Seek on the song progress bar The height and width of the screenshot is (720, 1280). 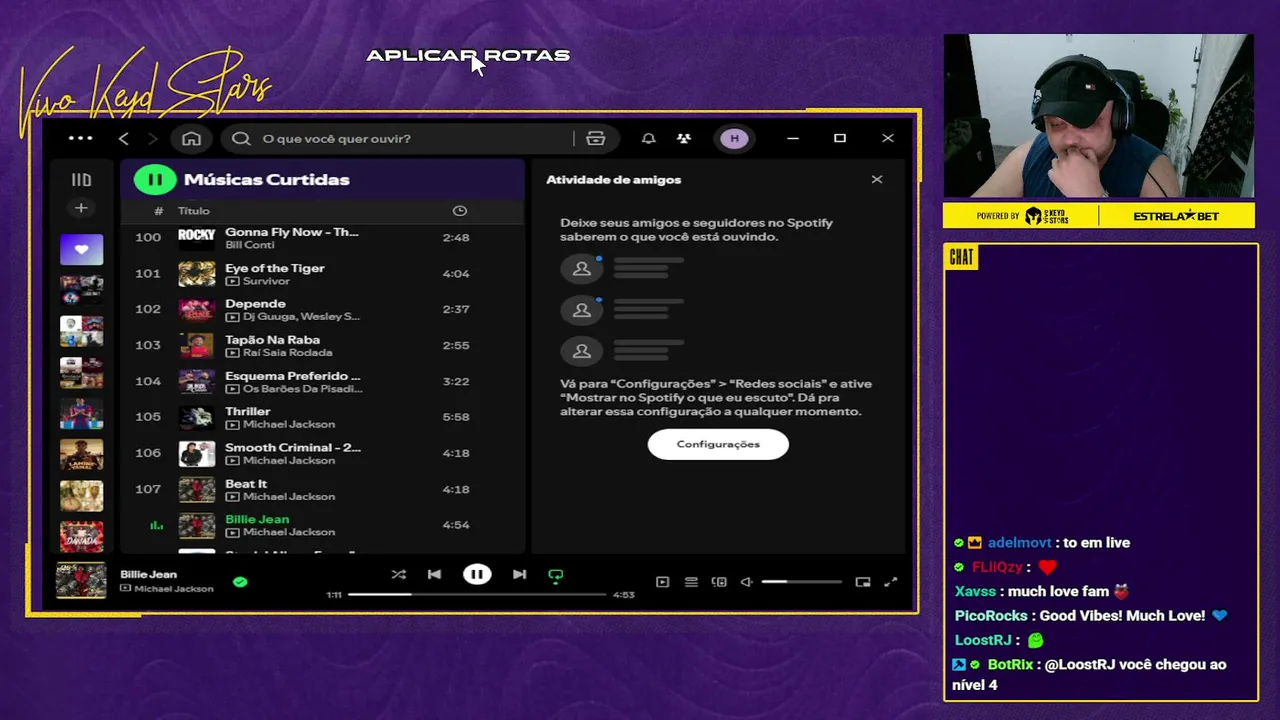477,594
